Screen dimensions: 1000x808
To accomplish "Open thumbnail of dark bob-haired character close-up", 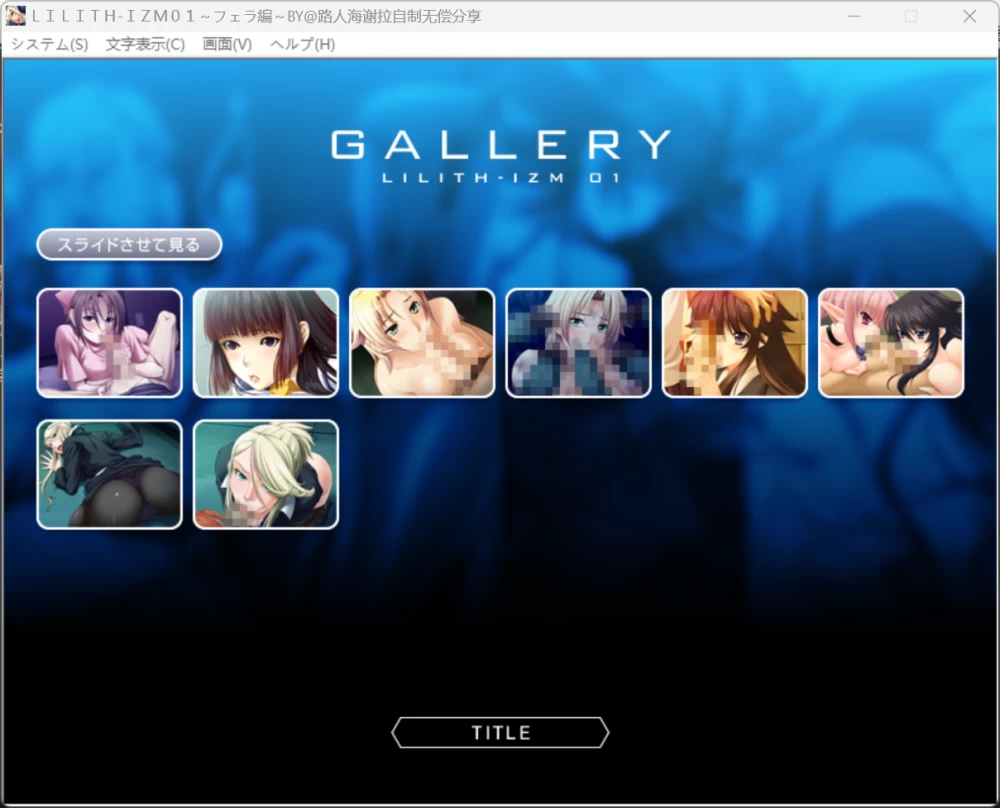I will click(x=266, y=343).
